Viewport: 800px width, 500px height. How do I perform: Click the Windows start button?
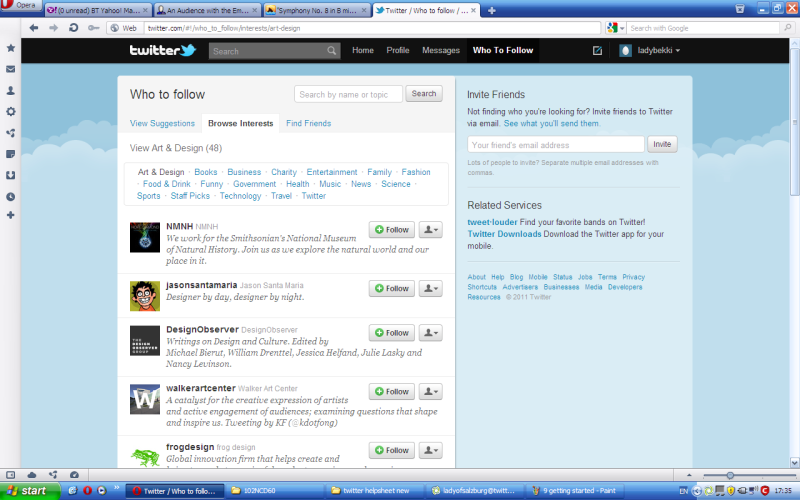click(30, 491)
